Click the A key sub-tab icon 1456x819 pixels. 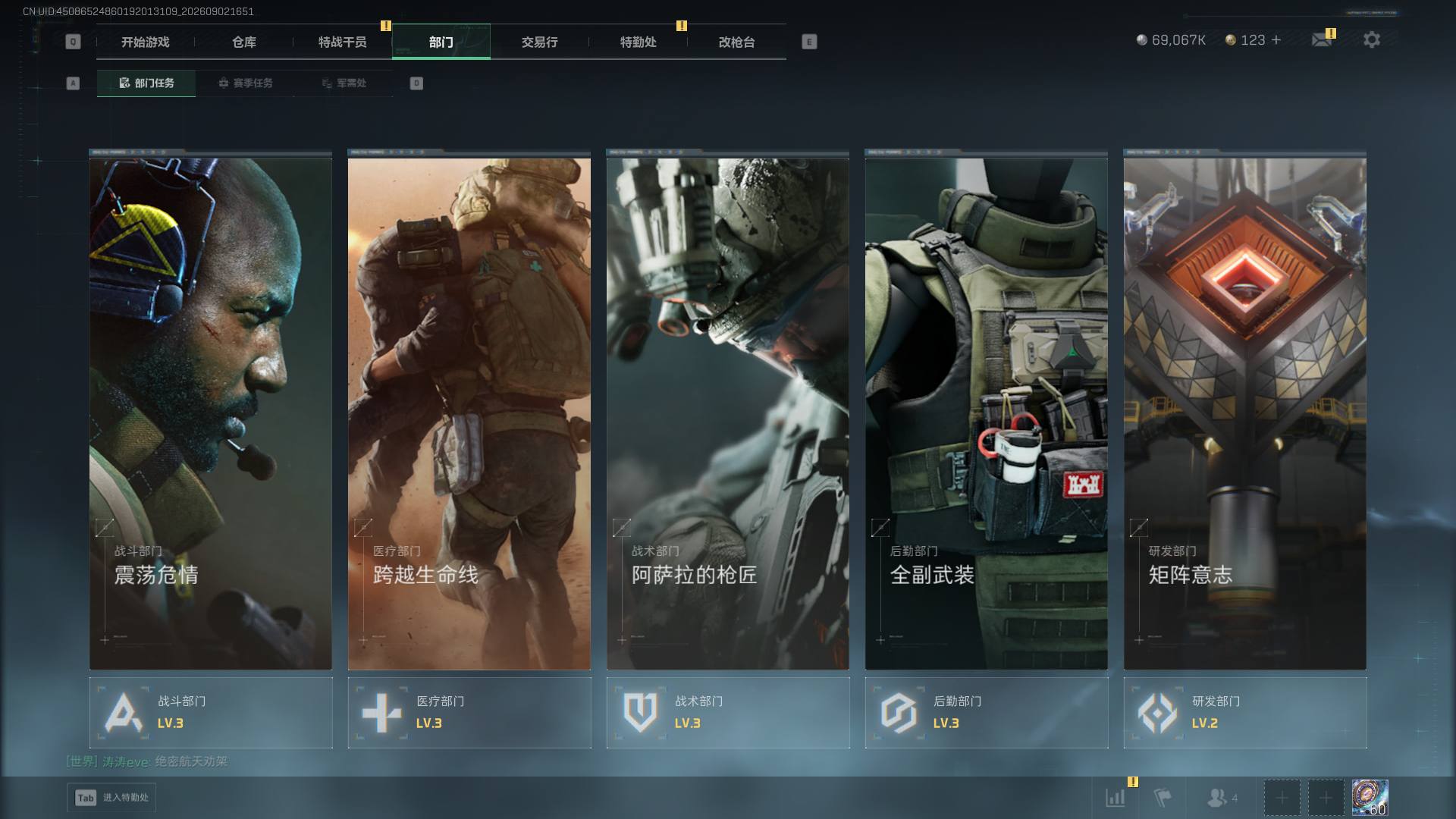click(x=73, y=83)
